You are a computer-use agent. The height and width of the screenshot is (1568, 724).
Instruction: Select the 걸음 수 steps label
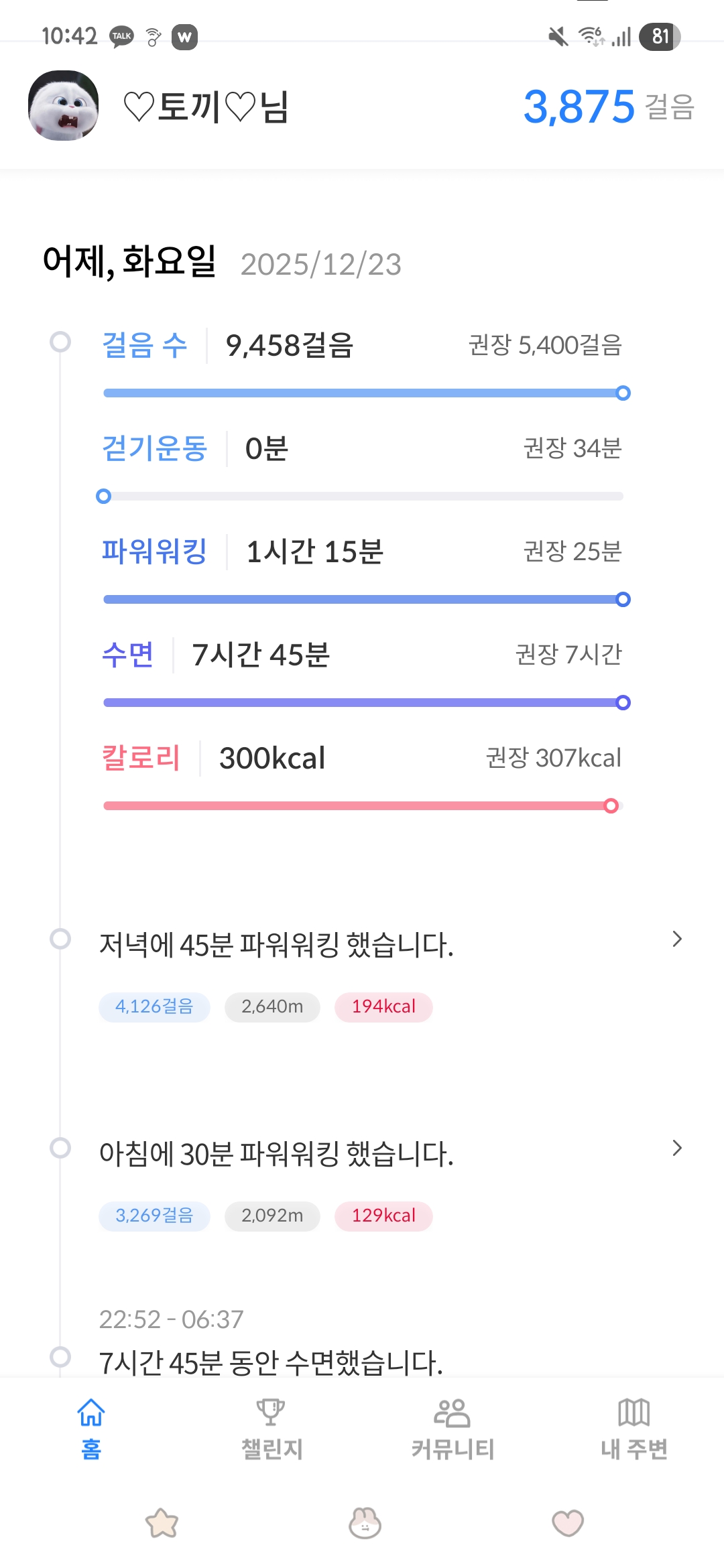[144, 346]
